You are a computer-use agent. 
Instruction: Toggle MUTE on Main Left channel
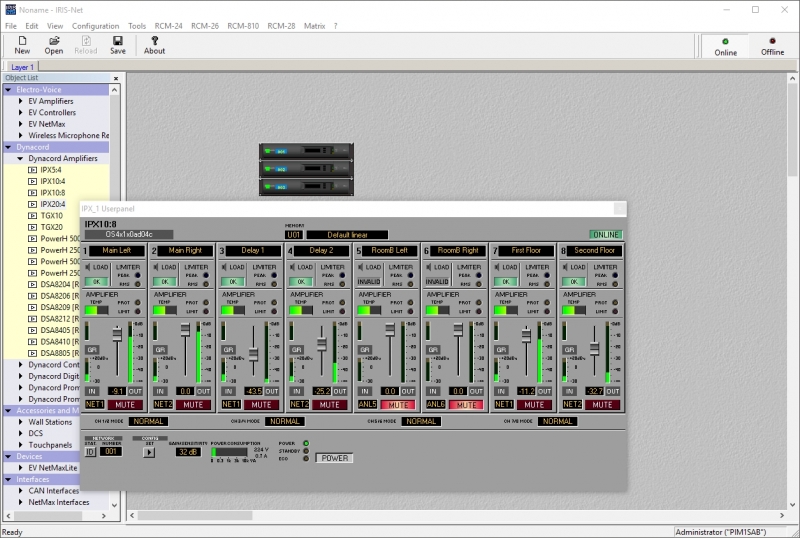(125, 405)
